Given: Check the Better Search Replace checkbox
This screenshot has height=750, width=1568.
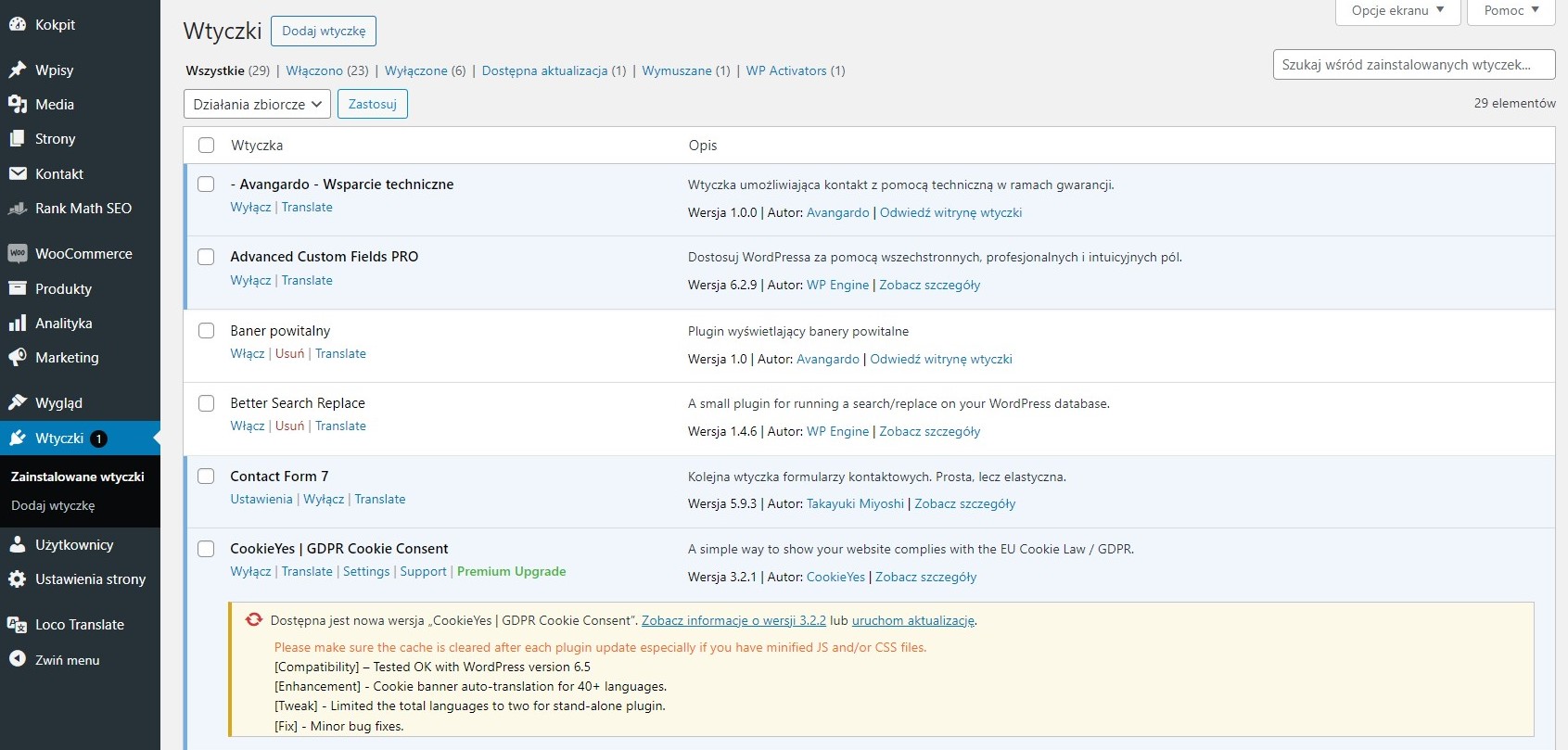Looking at the screenshot, I should click(x=206, y=403).
